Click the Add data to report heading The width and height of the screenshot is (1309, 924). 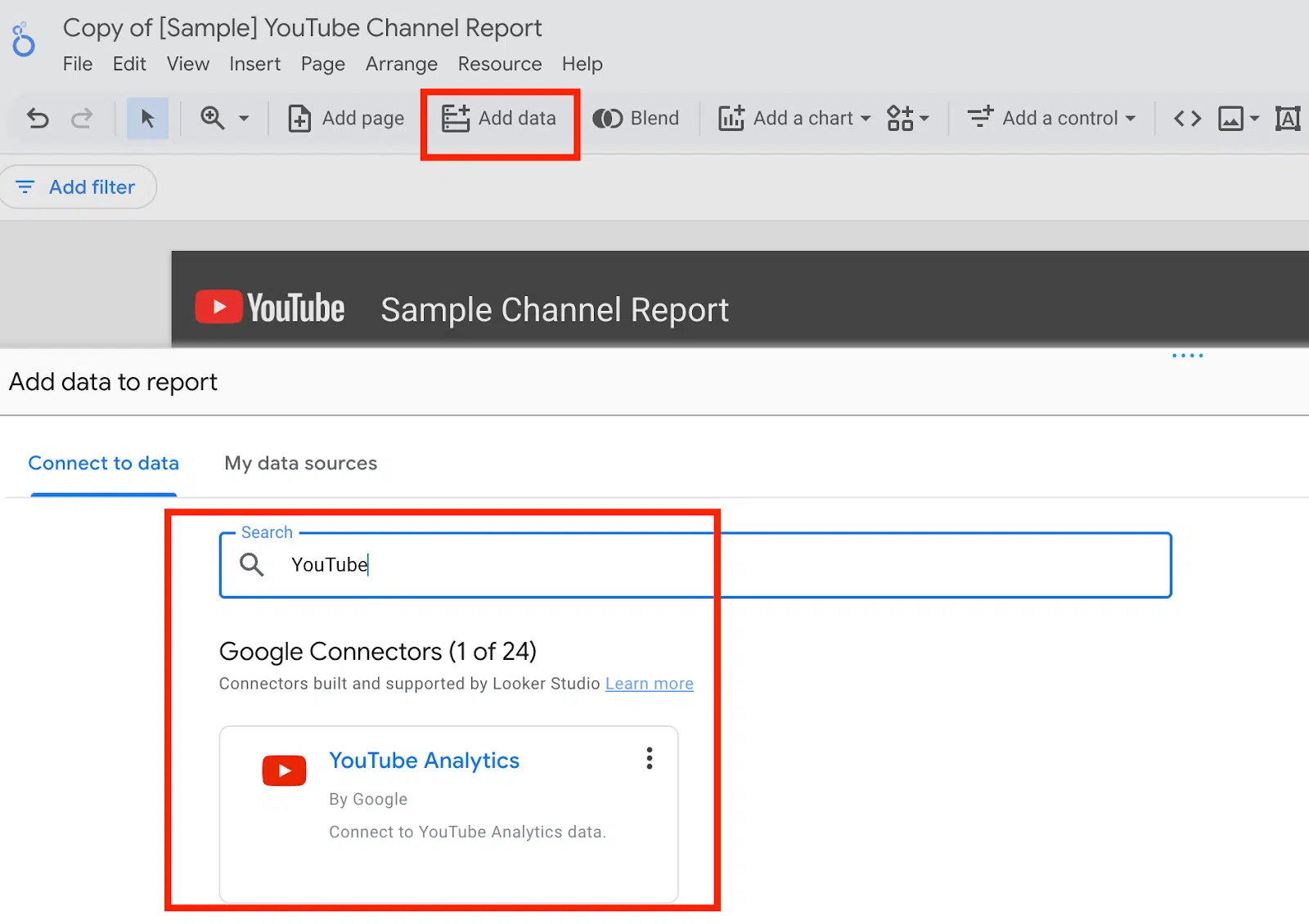(x=113, y=382)
